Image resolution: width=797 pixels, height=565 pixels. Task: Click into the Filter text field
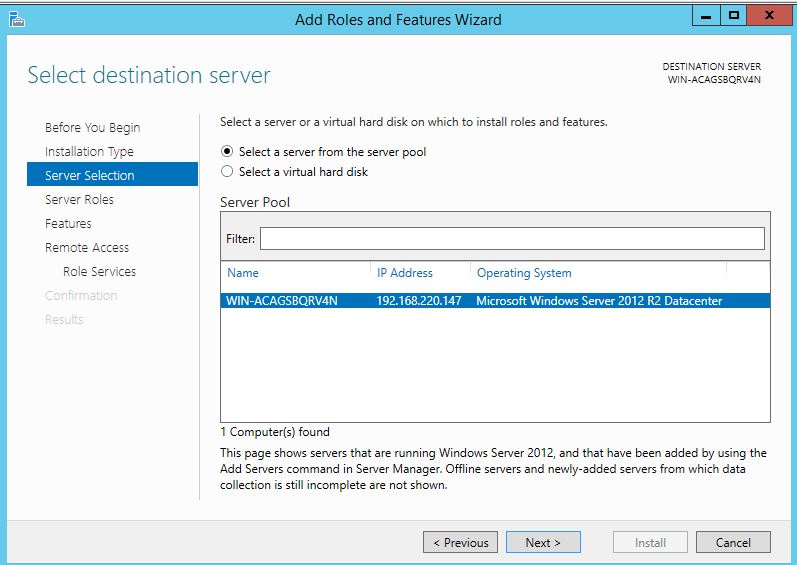pyautogui.click(x=511, y=239)
